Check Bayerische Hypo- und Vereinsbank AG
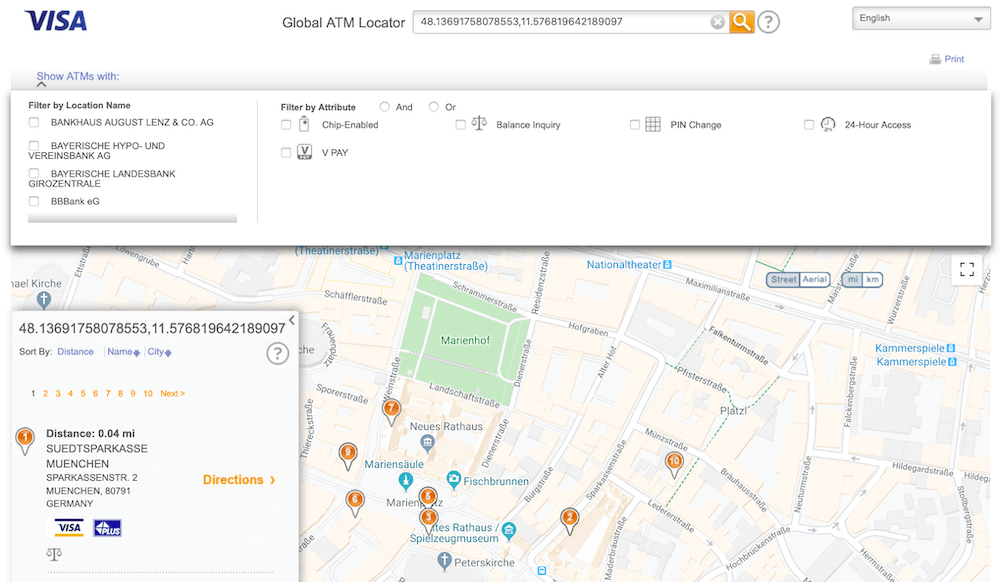The image size is (1000, 582). pos(34,146)
